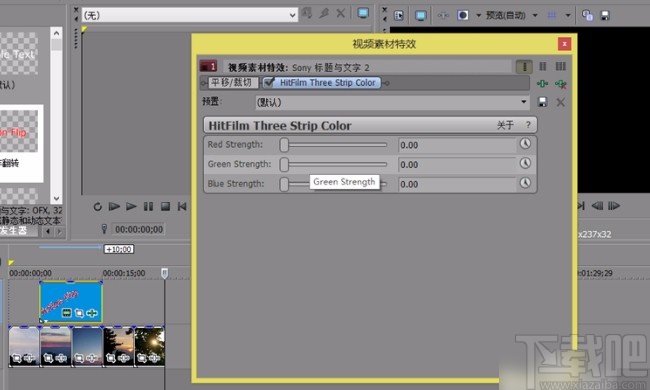Click the timeline playhead cursor marker
This screenshot has width=650, height=390.
[x=165, y=273]
